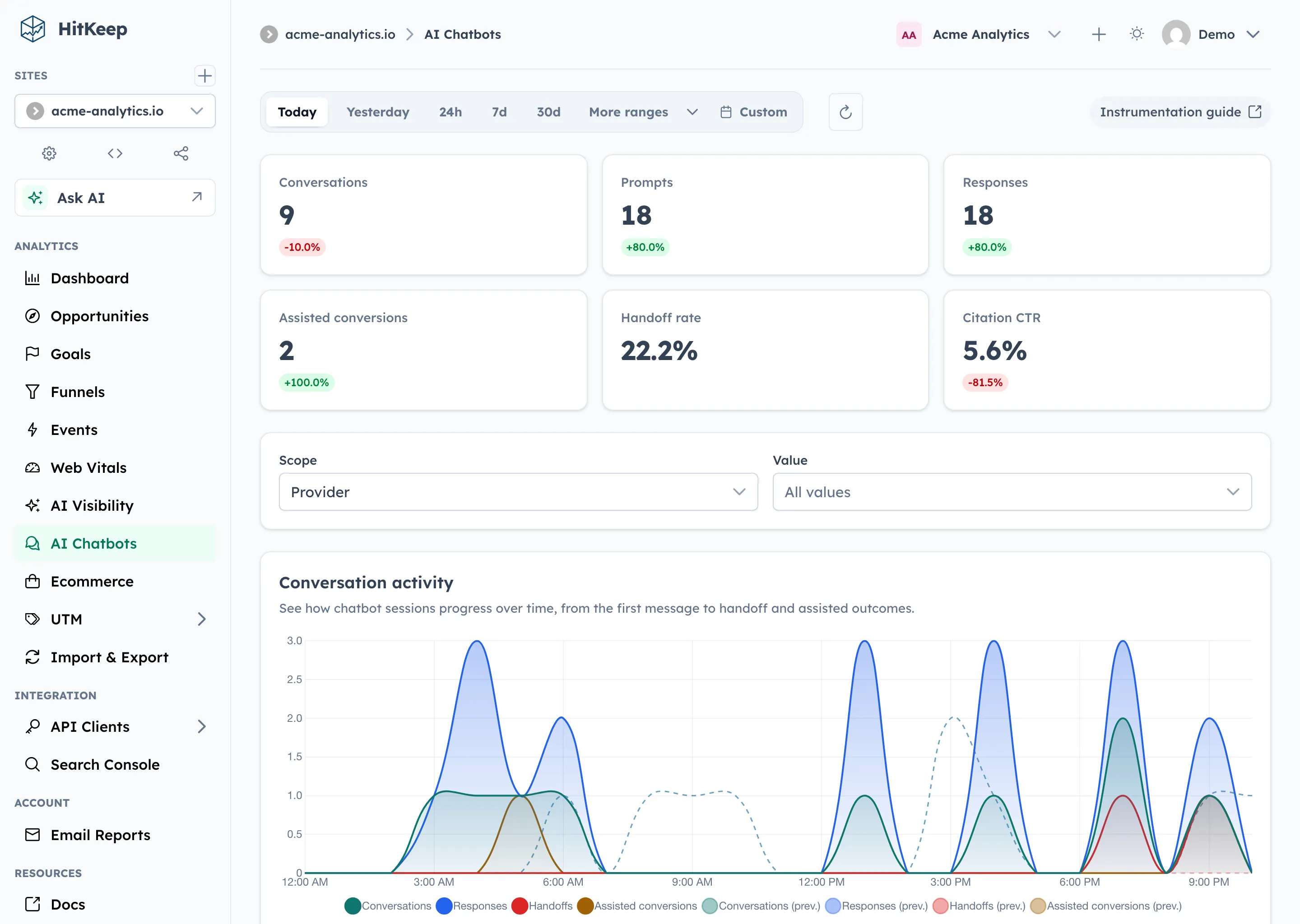Click the AA team badge
The width and height of the screenshot is (1300, 924).
(x=908, y=34)
